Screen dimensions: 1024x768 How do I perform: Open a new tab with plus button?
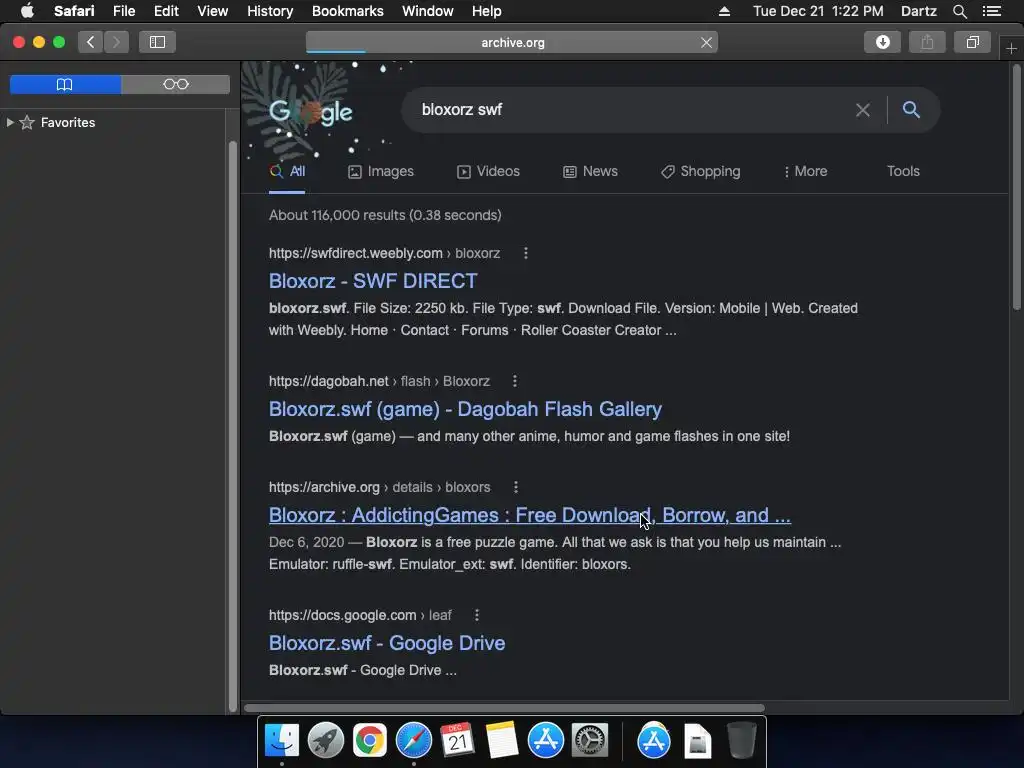pos(1011,49)
